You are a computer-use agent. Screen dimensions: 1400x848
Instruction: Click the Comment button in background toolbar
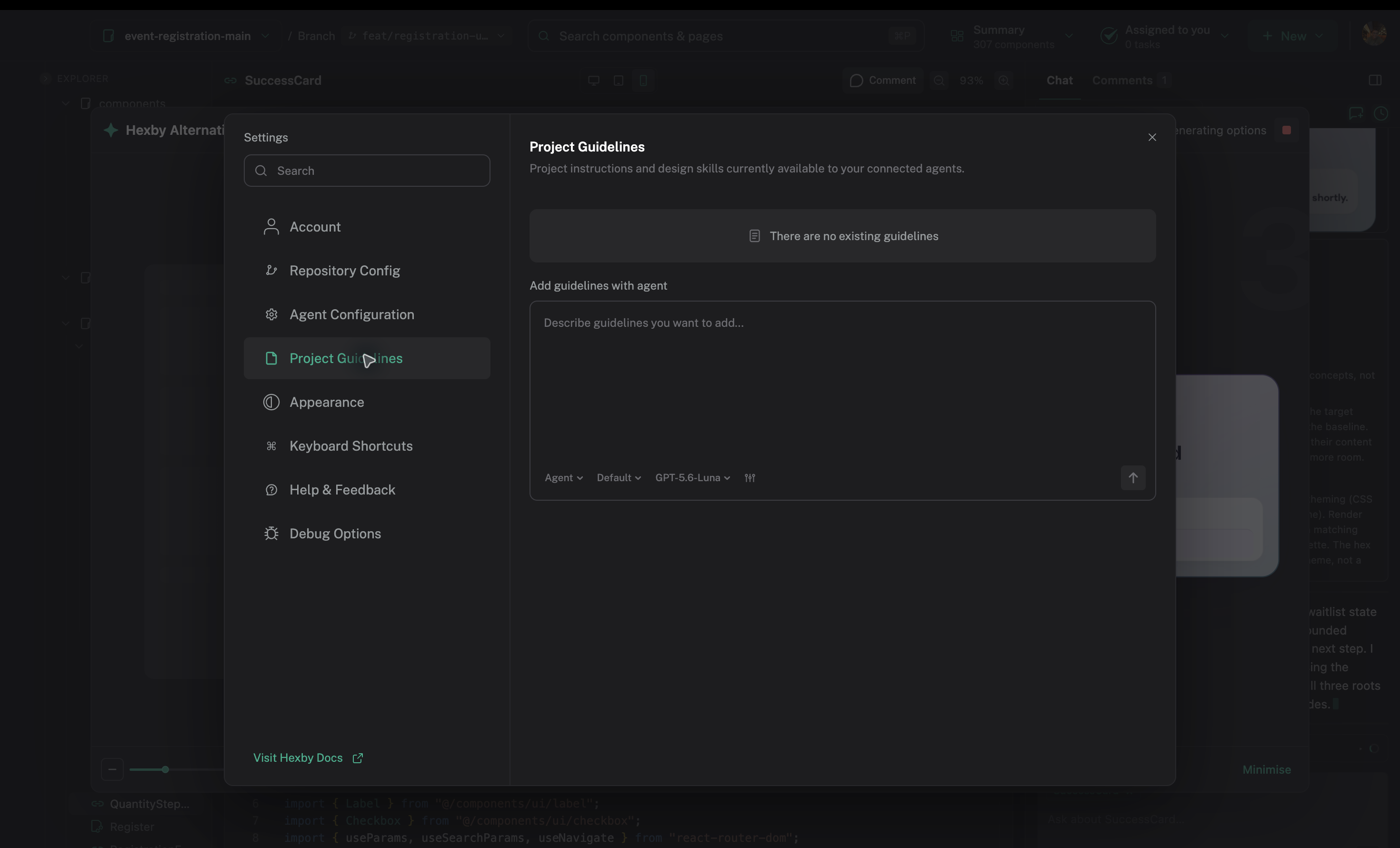point(882,80)
